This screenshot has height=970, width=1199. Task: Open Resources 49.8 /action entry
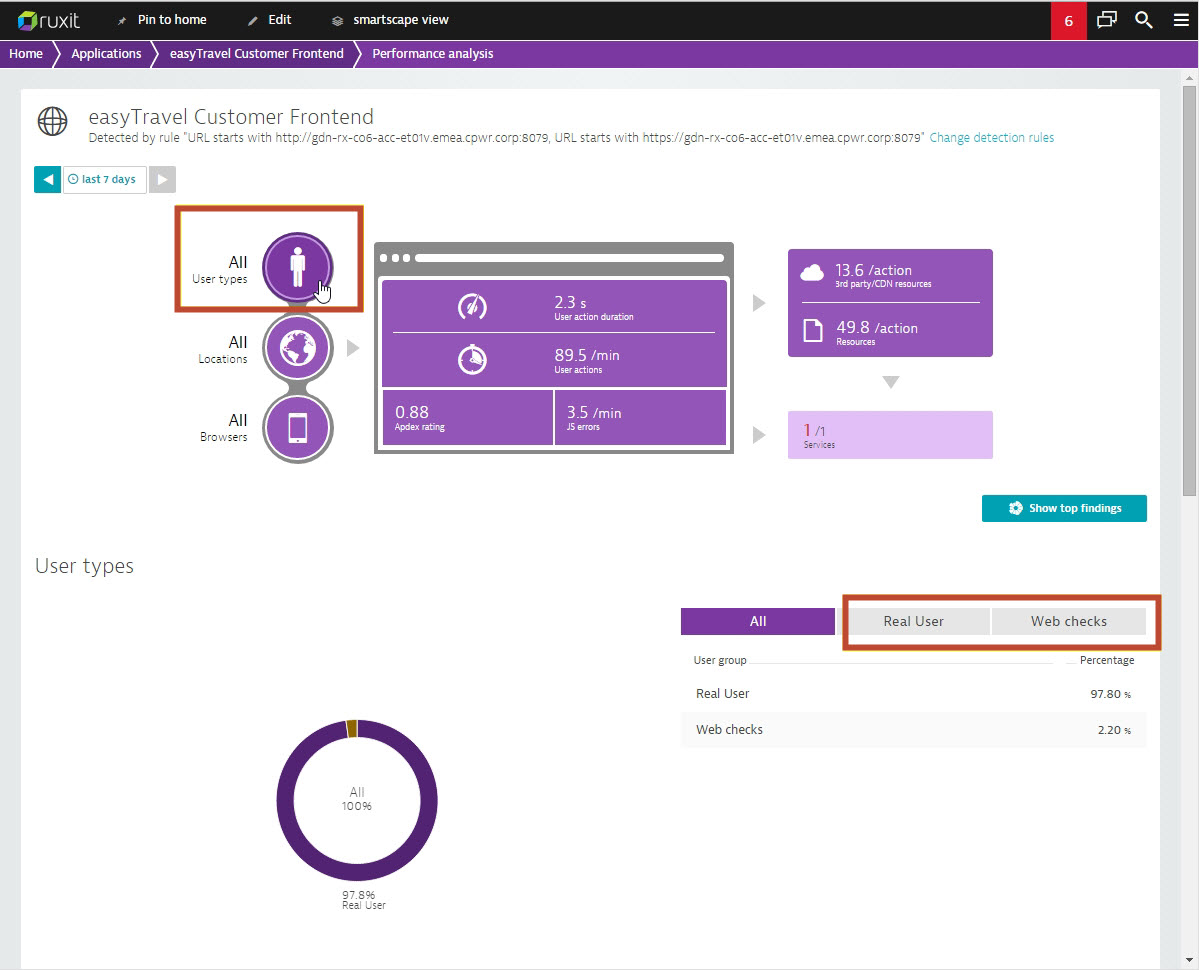[890, 331]
